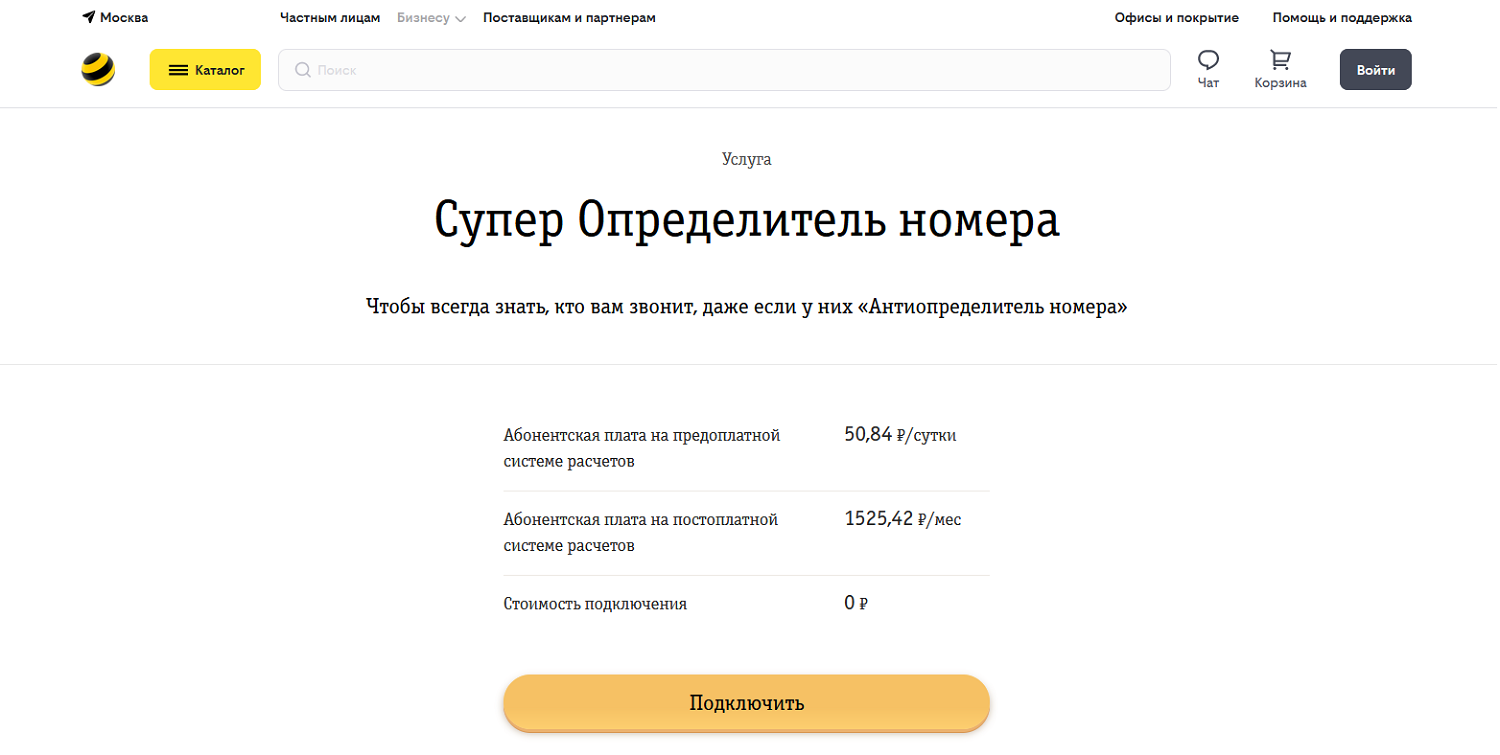Click Абонентская плата на постоплатной системе label
The height and width of the screenshot is (755, 1500).
coord(641,532)
